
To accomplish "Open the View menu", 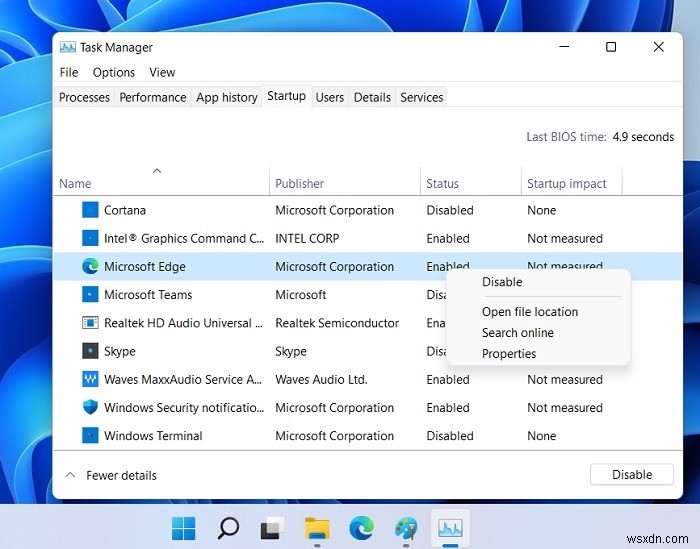I will tap(162, 72).
